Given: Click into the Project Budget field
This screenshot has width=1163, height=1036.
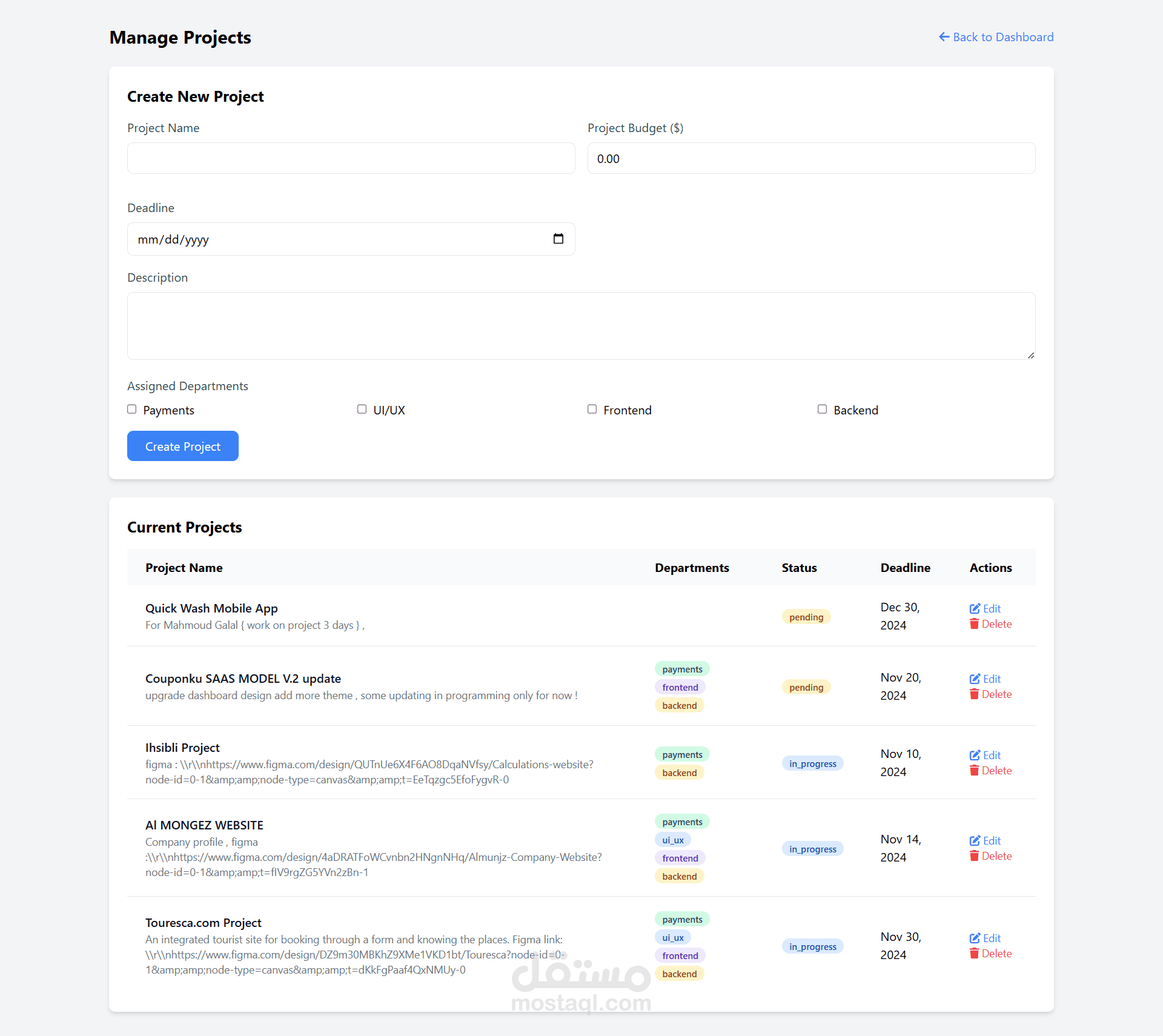Looking at the screenshot, I should (811, 158).
